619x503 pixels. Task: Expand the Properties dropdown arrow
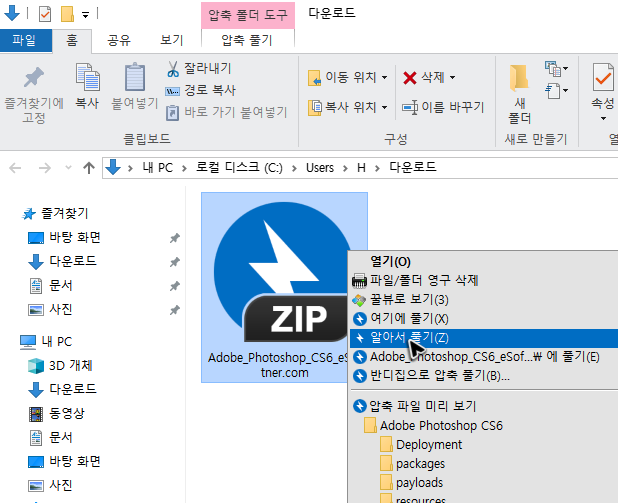[x=603, y=118]
